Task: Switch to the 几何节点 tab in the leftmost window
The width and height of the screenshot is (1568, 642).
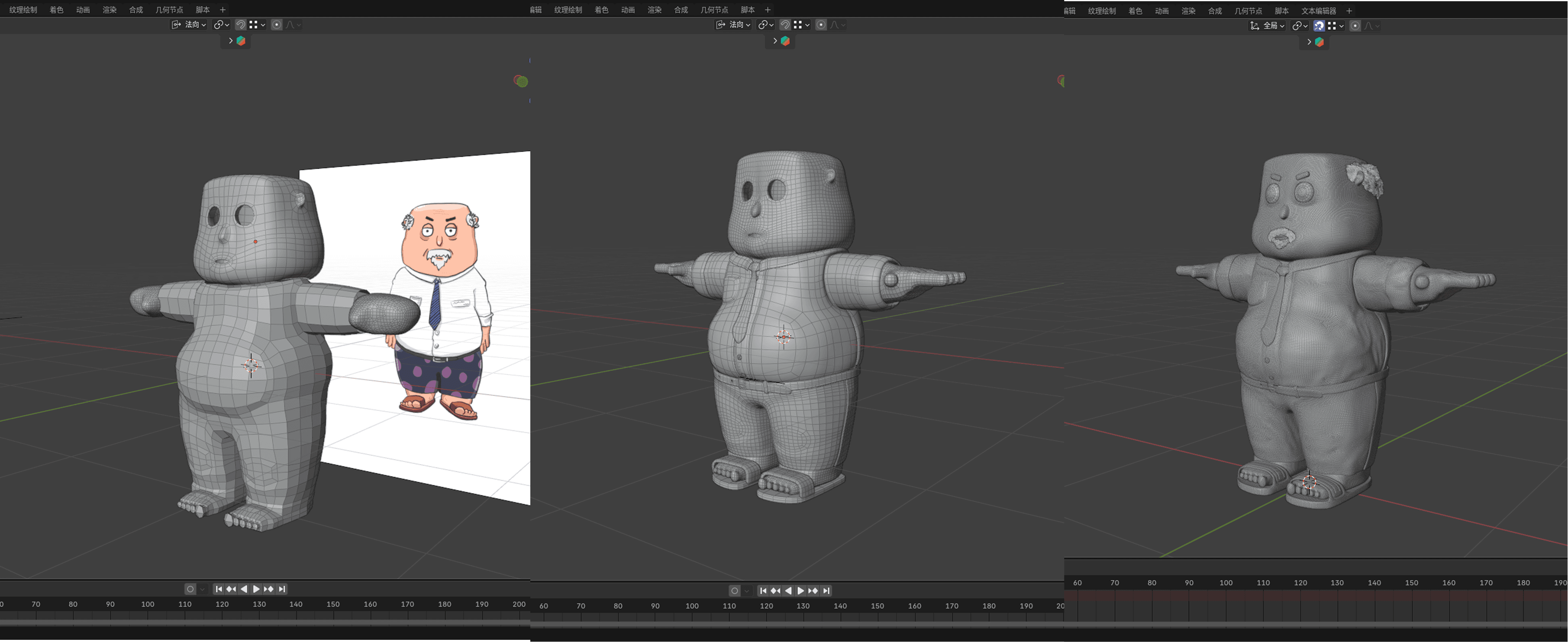Action: point(168,10)
